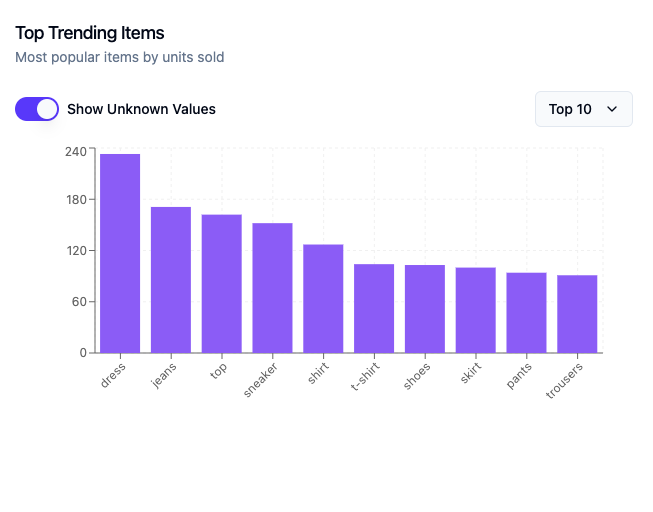Click the top bar in chart
This screenshot has height=512, width=653.
(222, 284)
